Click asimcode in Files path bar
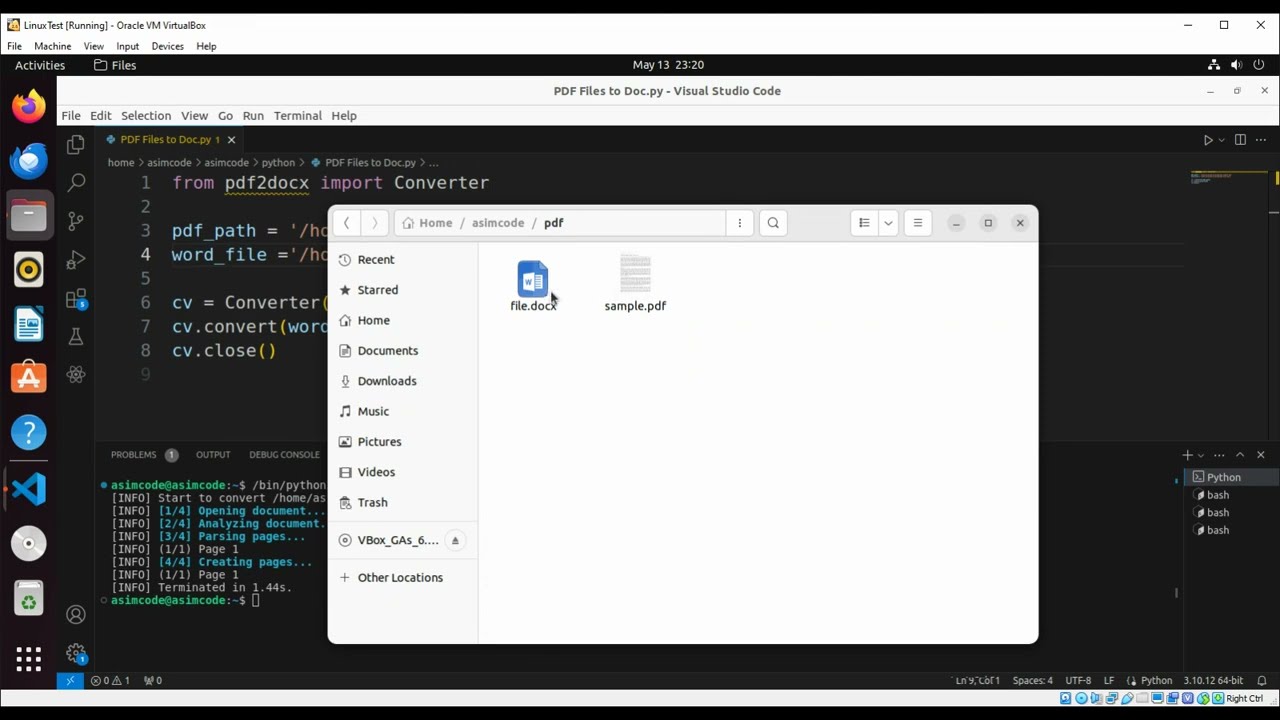Viewport: 1280px width, 720px height. [498, 223]
